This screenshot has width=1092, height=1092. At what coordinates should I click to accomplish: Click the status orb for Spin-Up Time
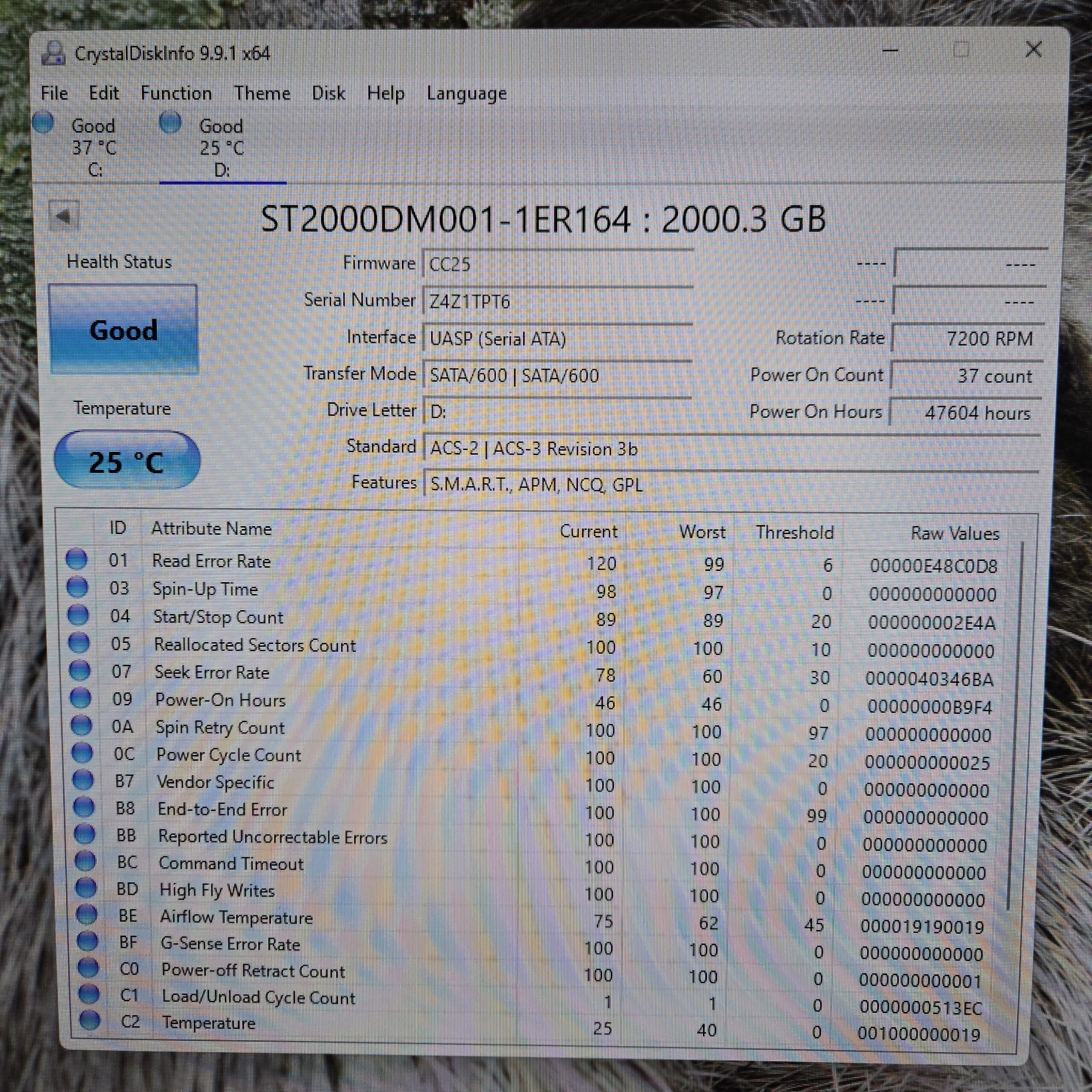pyautogui.click(x=78, y=587)
